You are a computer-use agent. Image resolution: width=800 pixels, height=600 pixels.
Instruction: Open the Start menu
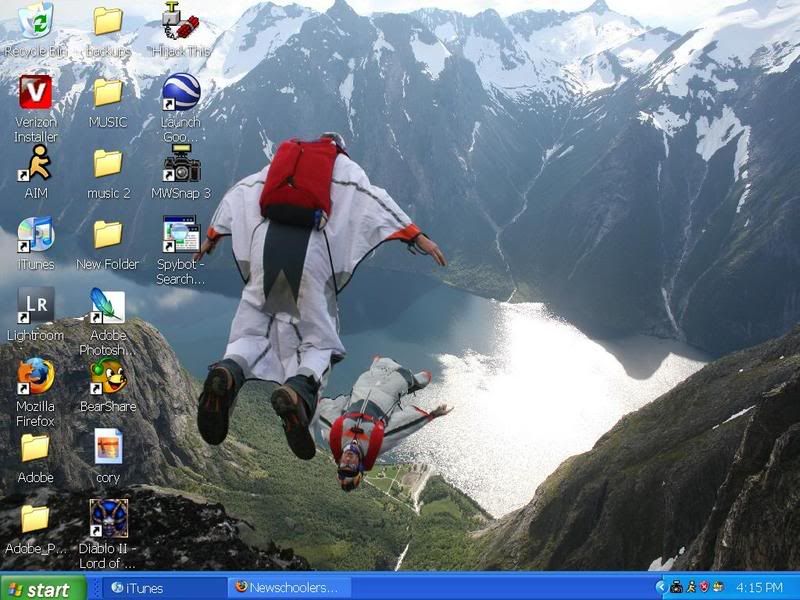tap(37, 588)
